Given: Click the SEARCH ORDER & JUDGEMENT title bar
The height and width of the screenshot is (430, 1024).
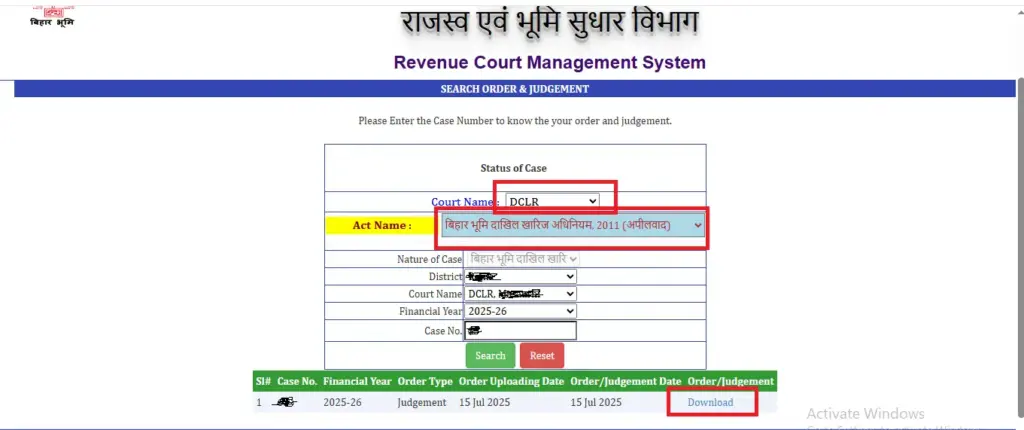Looking at the screenshot, I should (x=514, y=89).
